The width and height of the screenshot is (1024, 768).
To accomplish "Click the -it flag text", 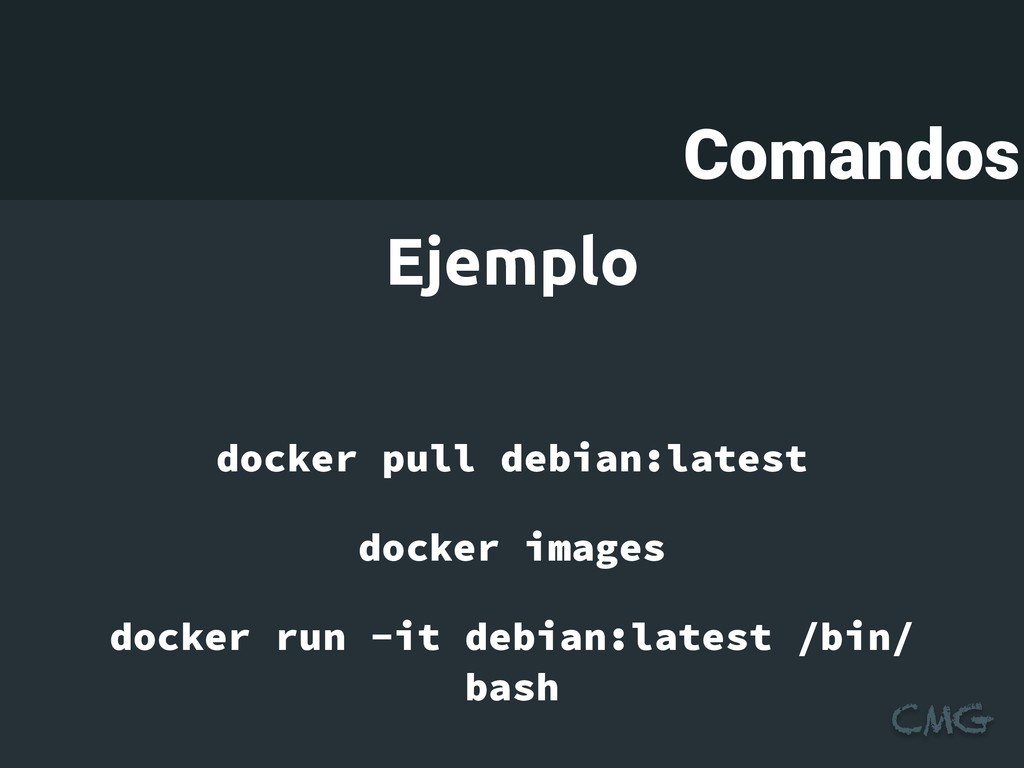I will [x=405, y=636].
